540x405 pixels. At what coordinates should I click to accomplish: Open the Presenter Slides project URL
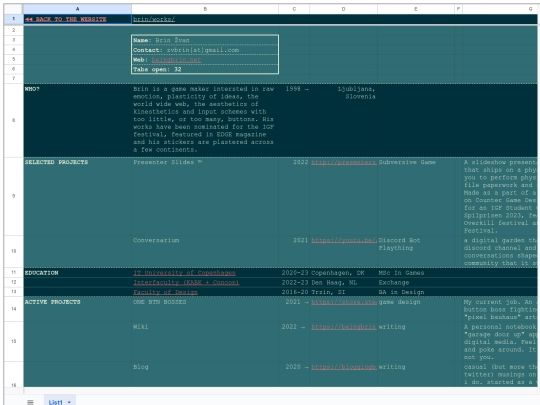click(x=343, y=162)
